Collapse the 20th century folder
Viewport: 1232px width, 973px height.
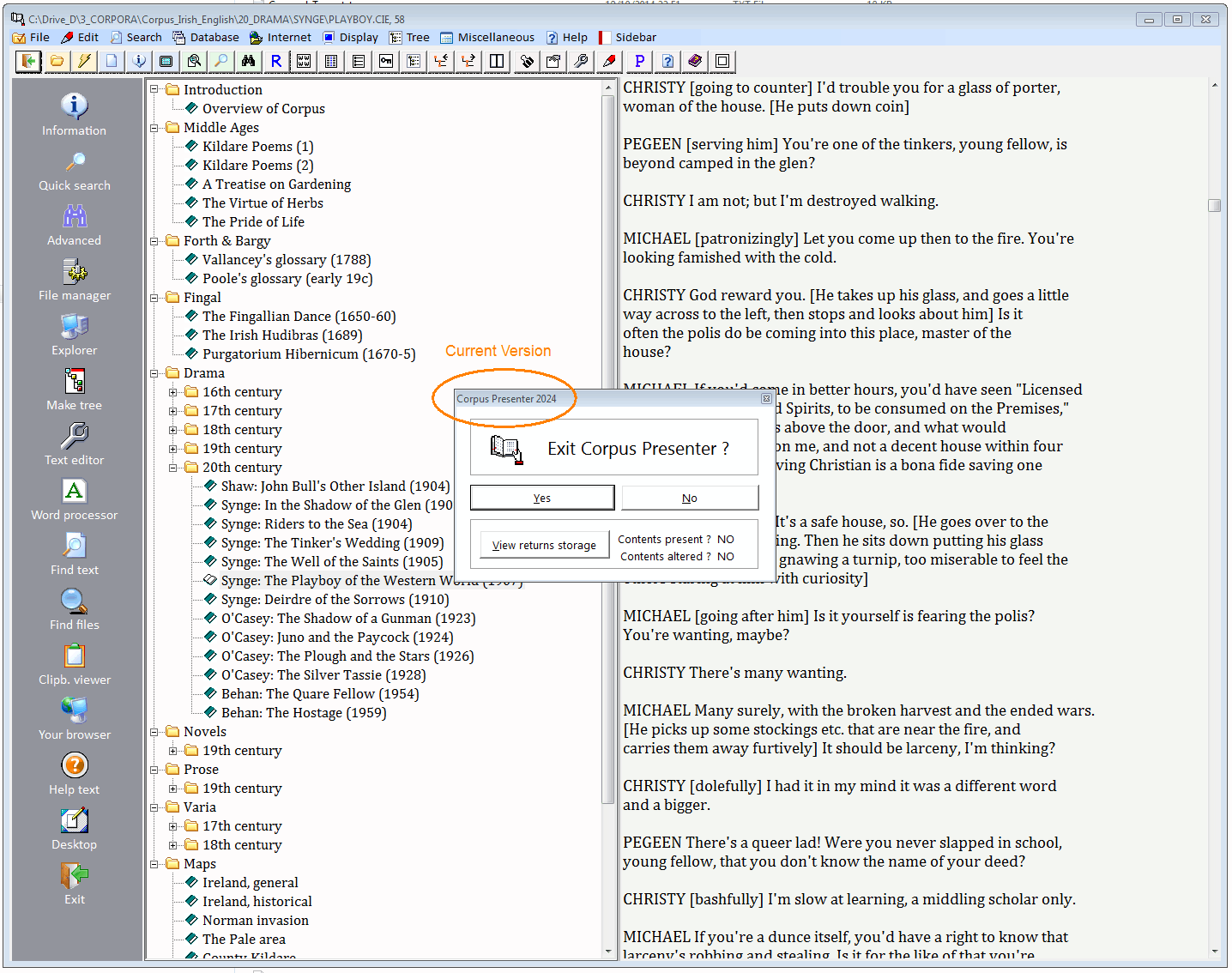[x=173, y=468]
